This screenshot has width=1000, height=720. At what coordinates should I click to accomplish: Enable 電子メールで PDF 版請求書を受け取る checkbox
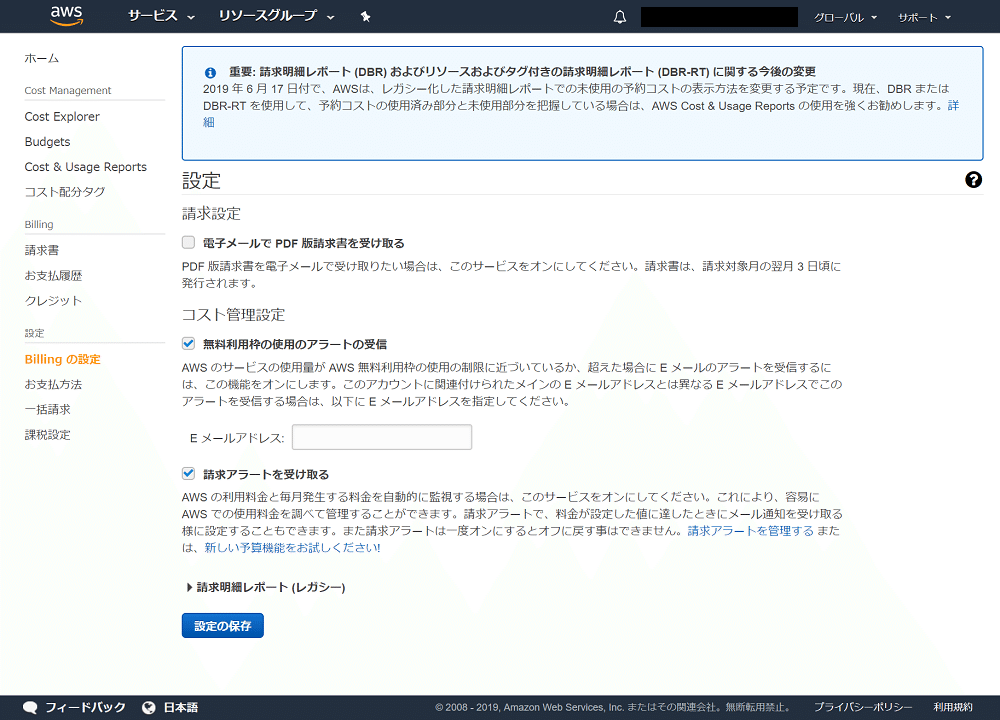[x=188, y=242]
